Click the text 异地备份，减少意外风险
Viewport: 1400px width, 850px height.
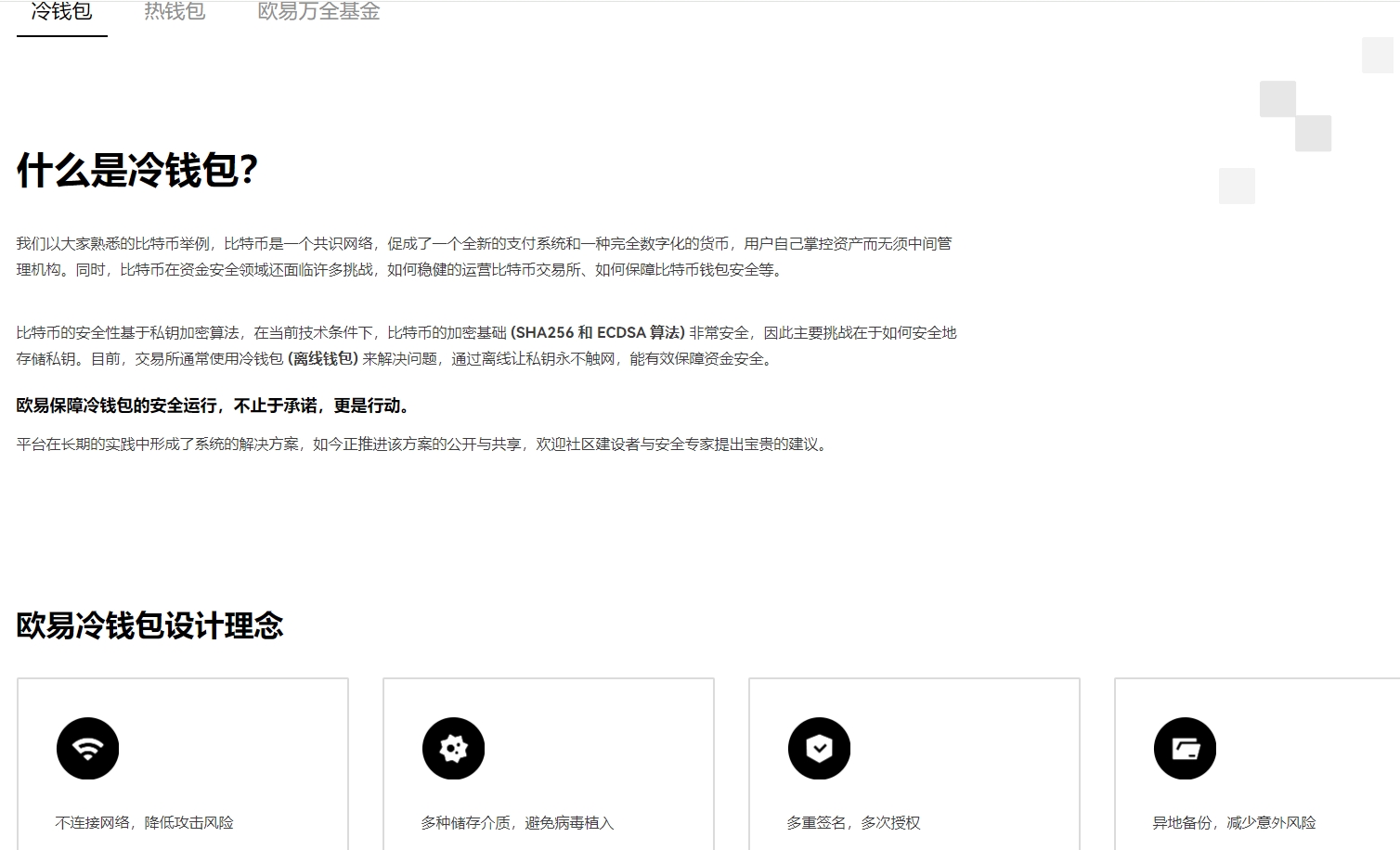coord(1234,822)
